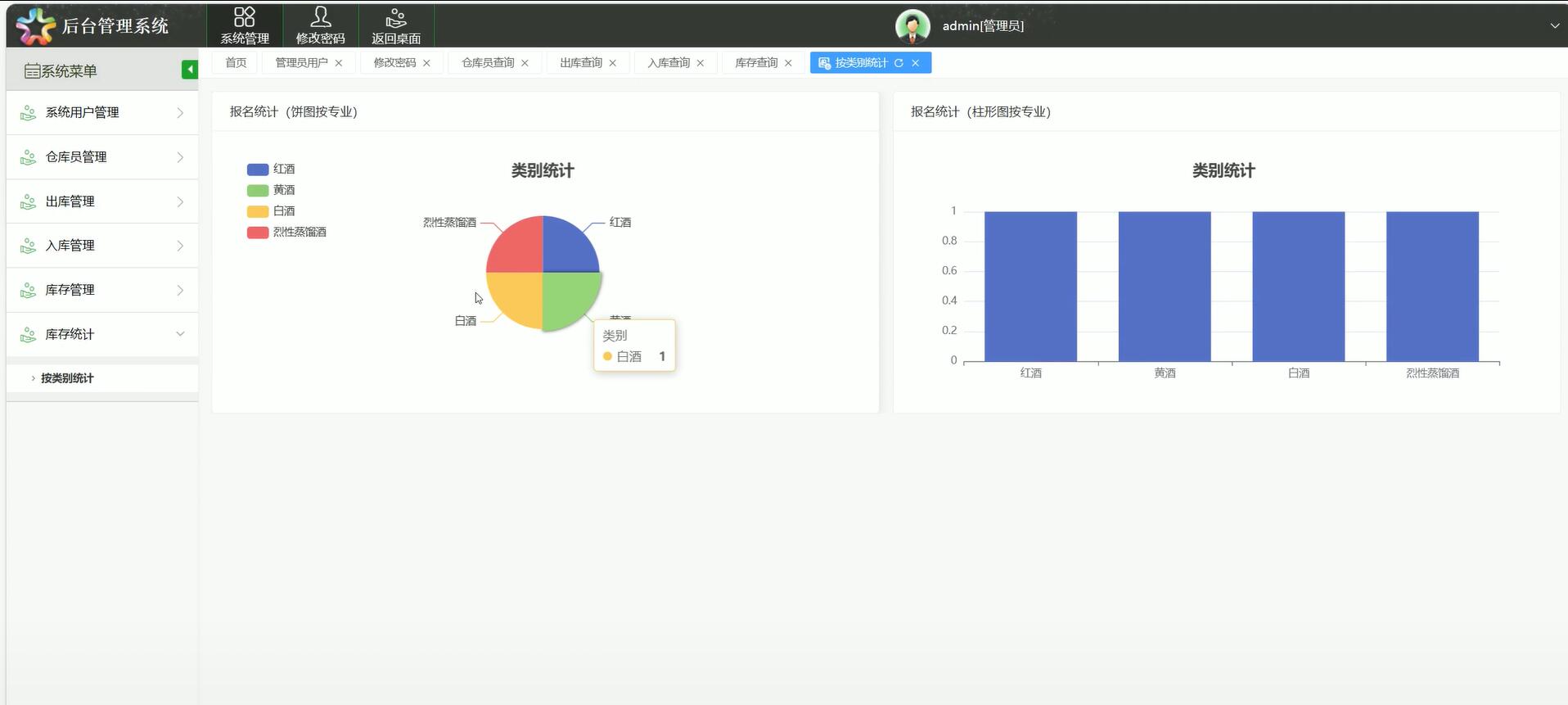Click icon beside 库存管理
This screenshot has width=1568, height=705.
click(x=28, y=290)
